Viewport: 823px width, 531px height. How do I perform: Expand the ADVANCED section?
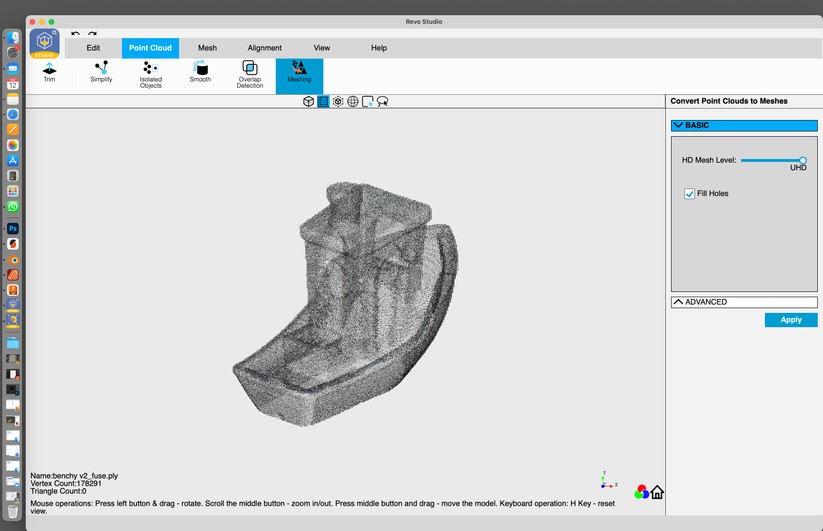[x=744, y=301]
